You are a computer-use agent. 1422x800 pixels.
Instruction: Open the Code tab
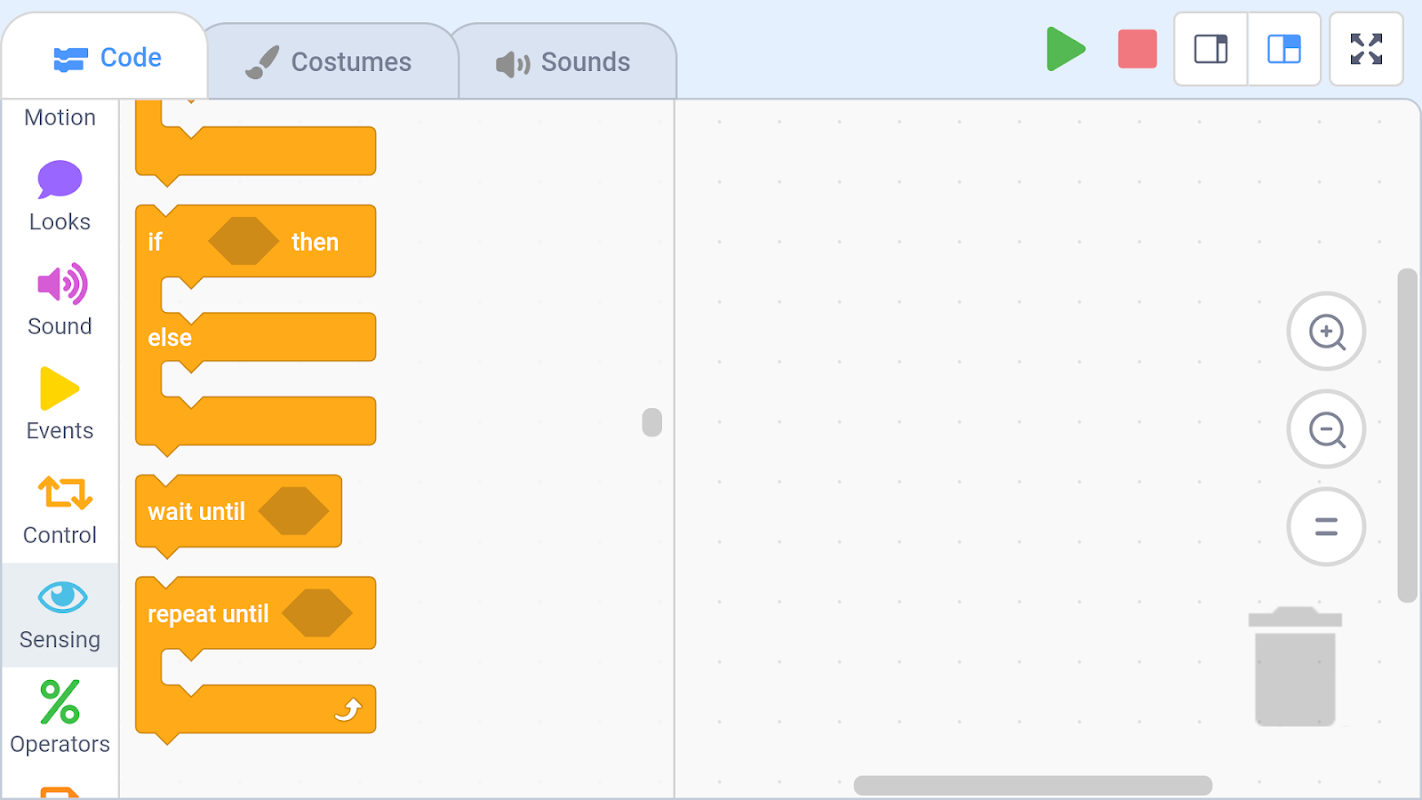click(108, 58)
